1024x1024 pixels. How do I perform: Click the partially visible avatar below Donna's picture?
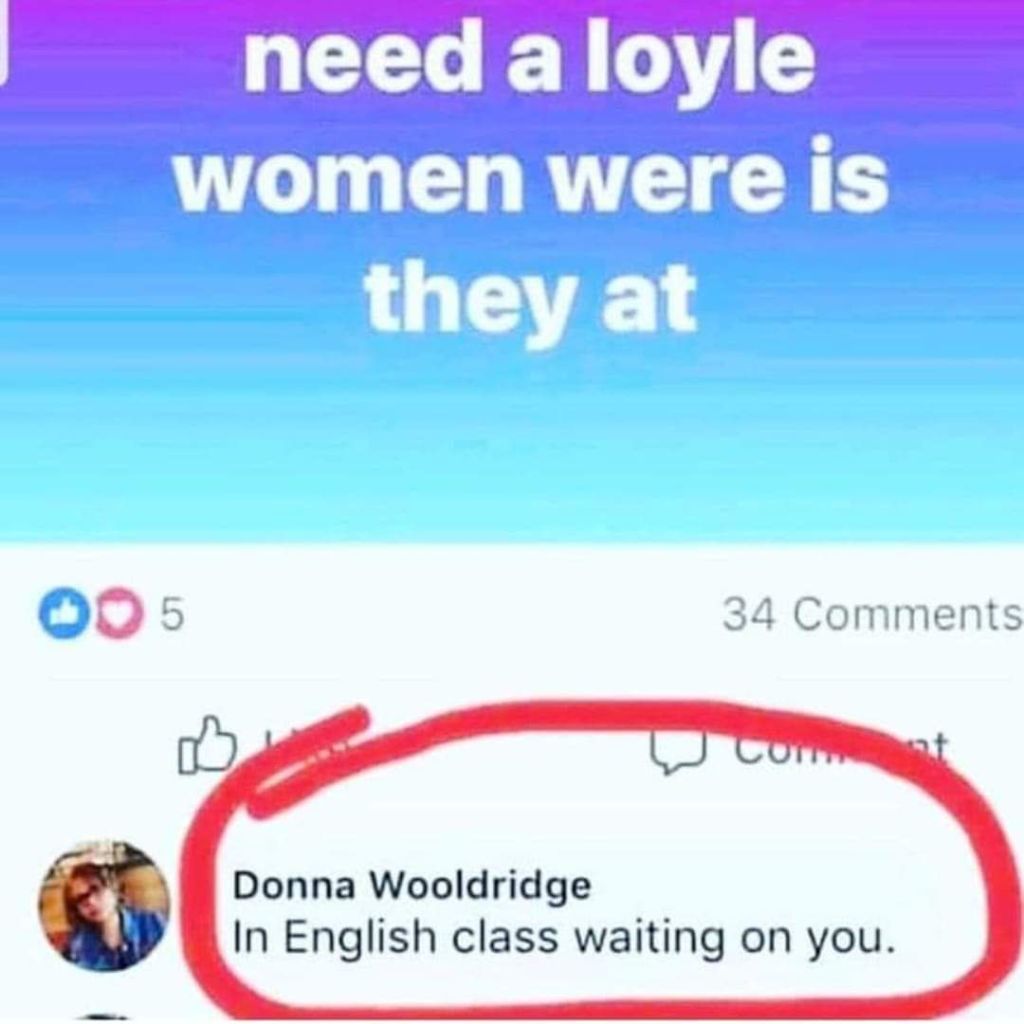point(104,1018)
